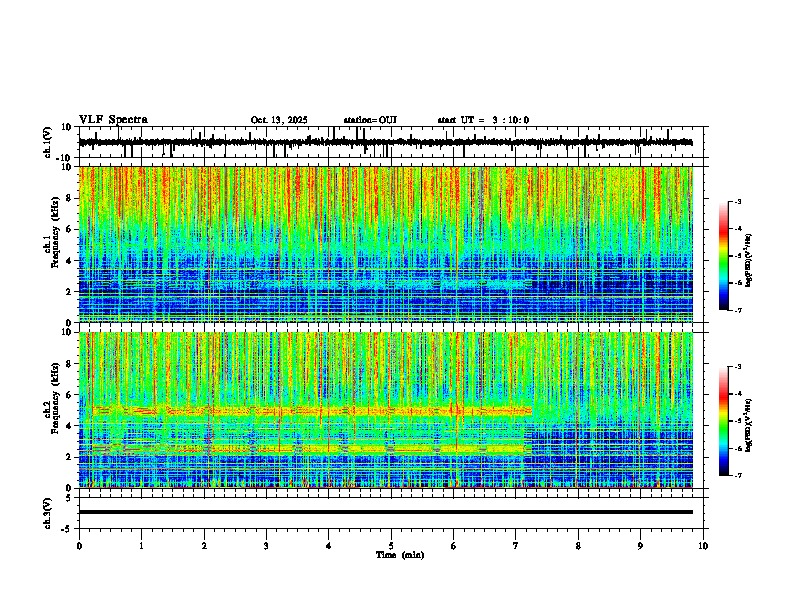Click time axis tick label "4"

click(x=329, y=546)
